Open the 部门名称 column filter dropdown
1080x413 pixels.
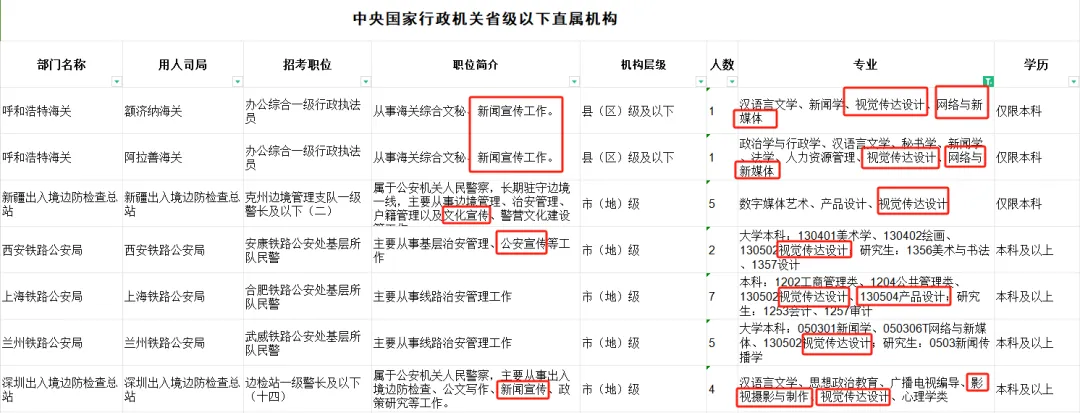point(115,81)
